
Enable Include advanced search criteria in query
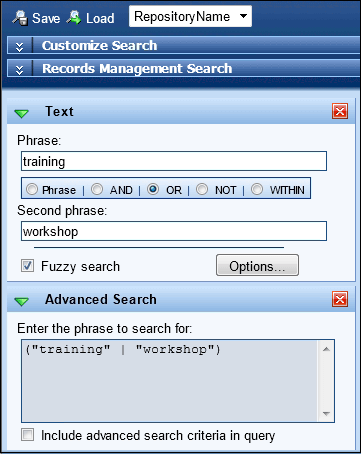(27, 435)
